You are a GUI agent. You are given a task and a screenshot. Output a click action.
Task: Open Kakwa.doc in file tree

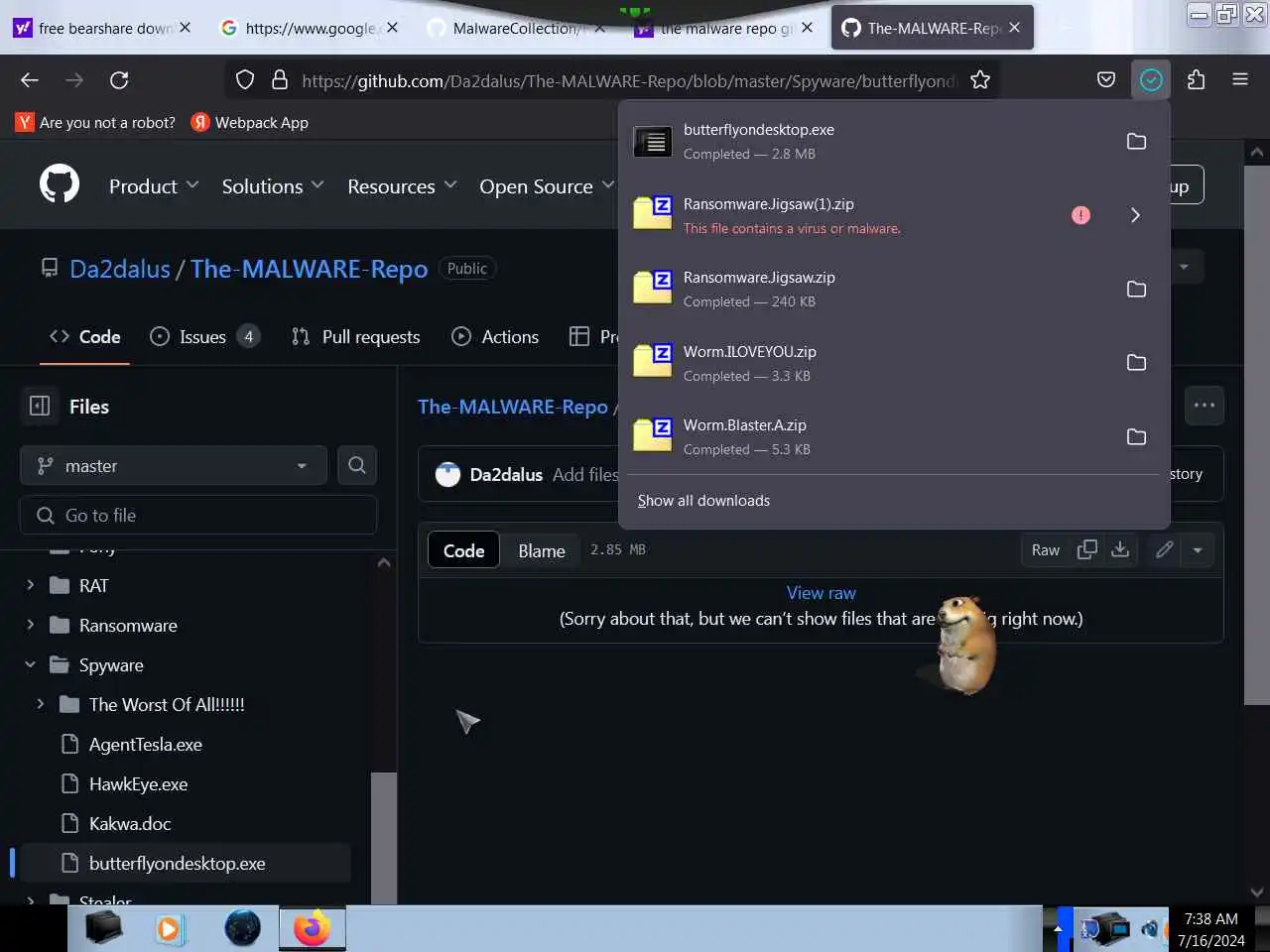tap(130, 823)
